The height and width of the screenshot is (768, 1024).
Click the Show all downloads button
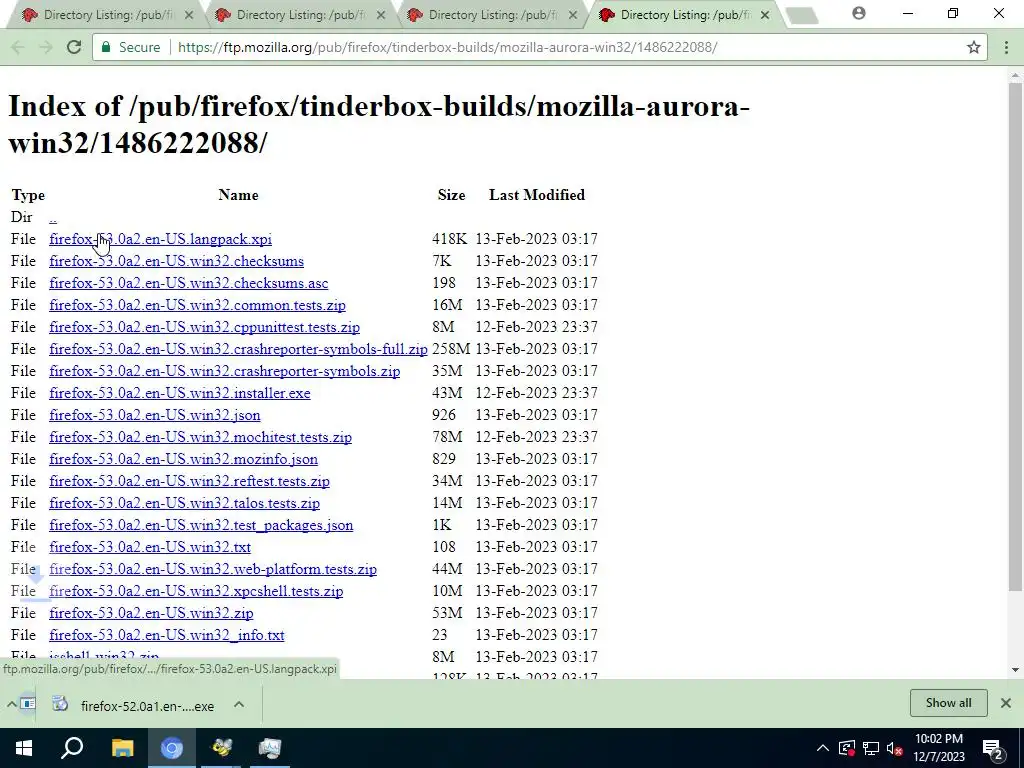pos(948,703)
